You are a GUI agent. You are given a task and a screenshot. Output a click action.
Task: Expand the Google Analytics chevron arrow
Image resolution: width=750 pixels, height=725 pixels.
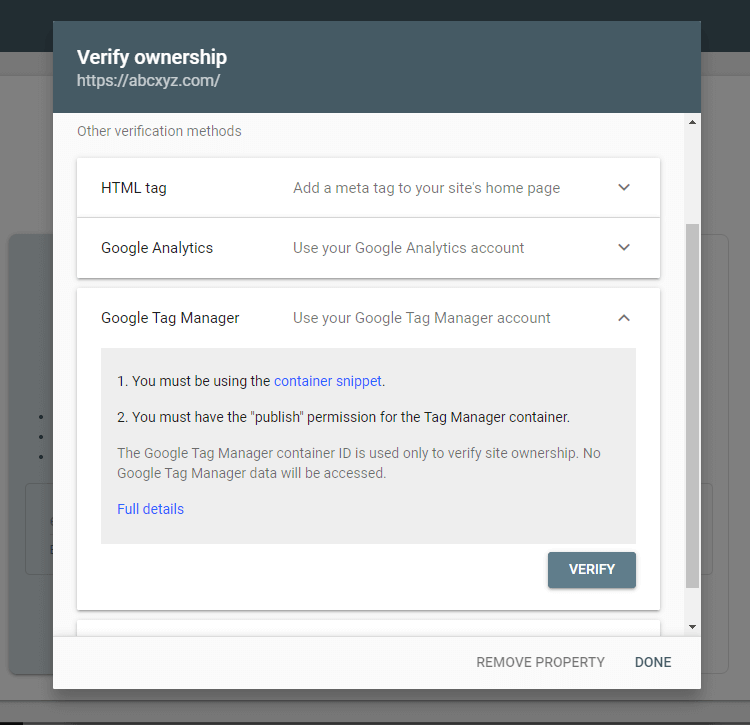624,247
